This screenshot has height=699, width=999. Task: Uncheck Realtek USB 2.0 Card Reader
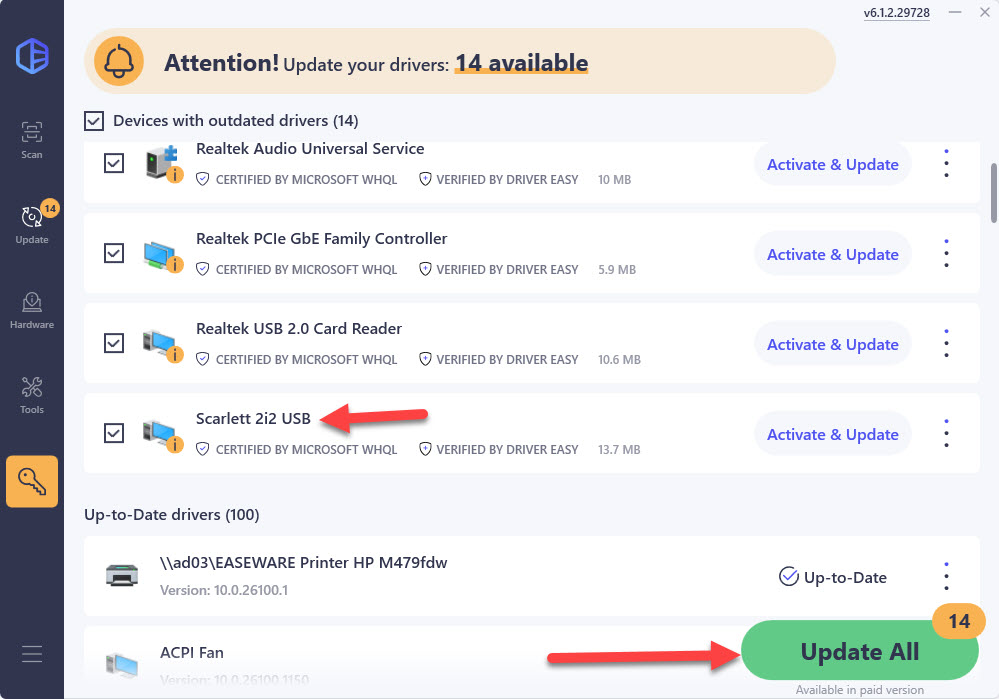click(x=114, y=343)
